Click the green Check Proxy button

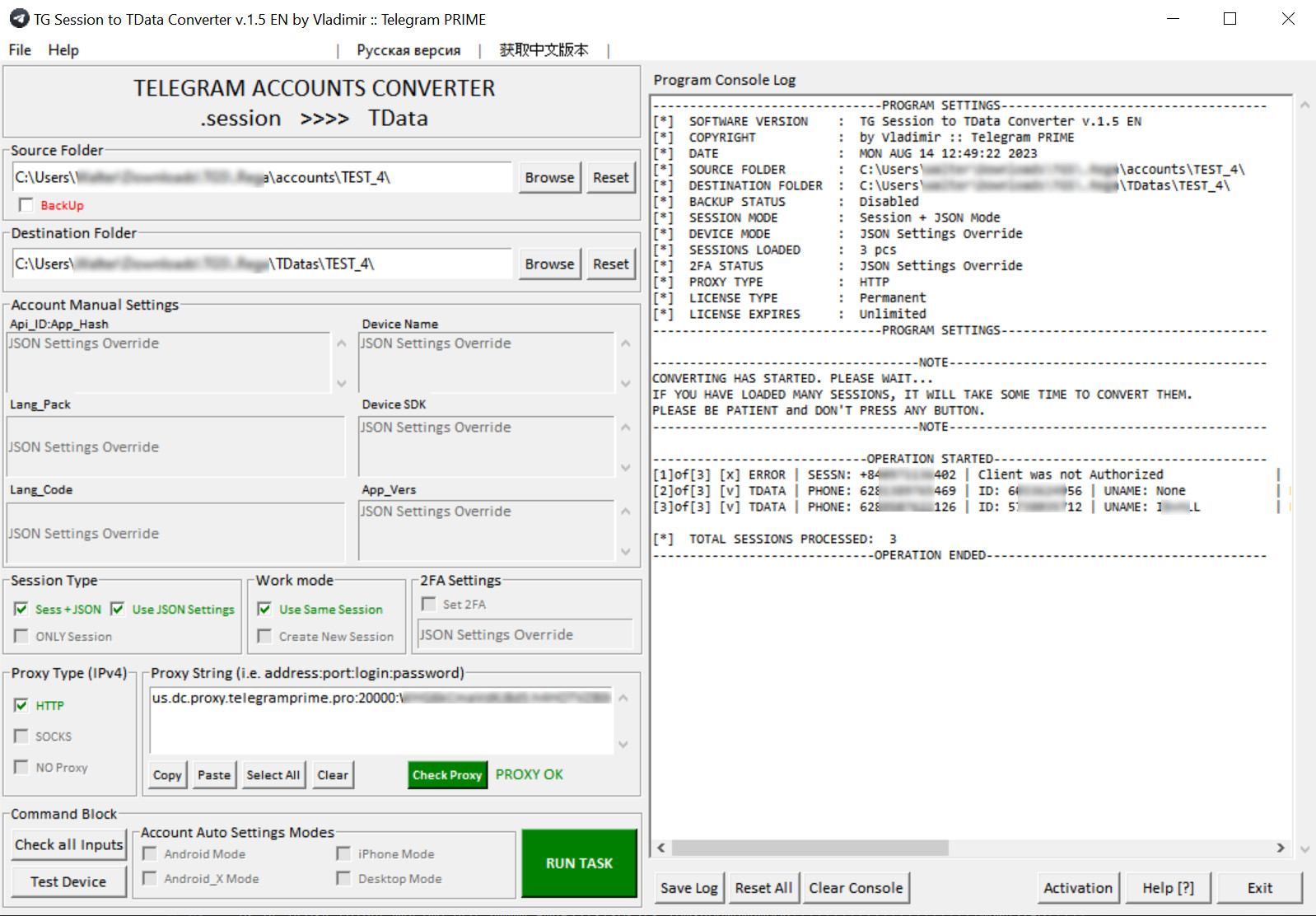tap(447, 775)
